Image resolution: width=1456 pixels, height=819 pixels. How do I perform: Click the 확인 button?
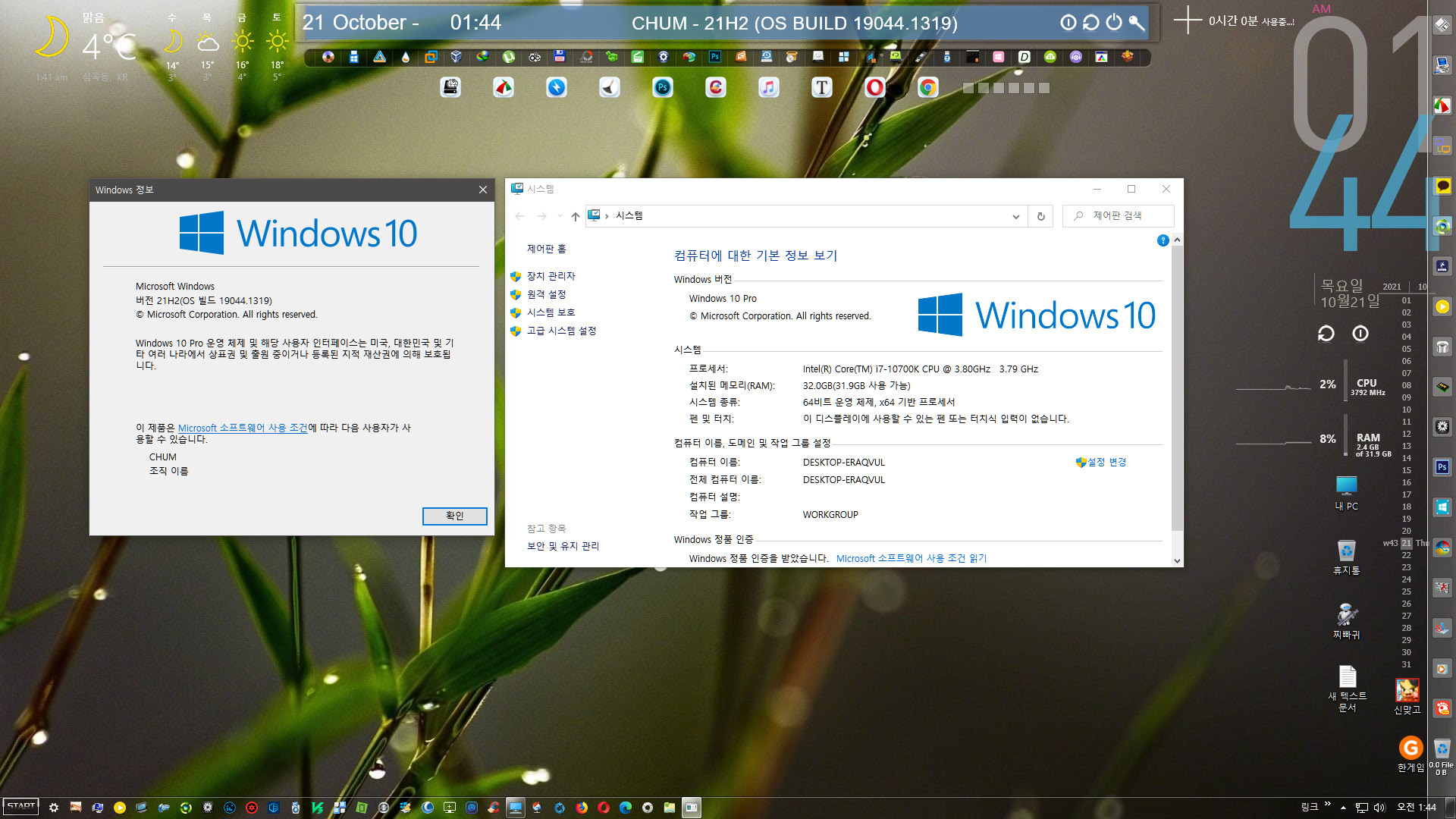click(454, 516)
